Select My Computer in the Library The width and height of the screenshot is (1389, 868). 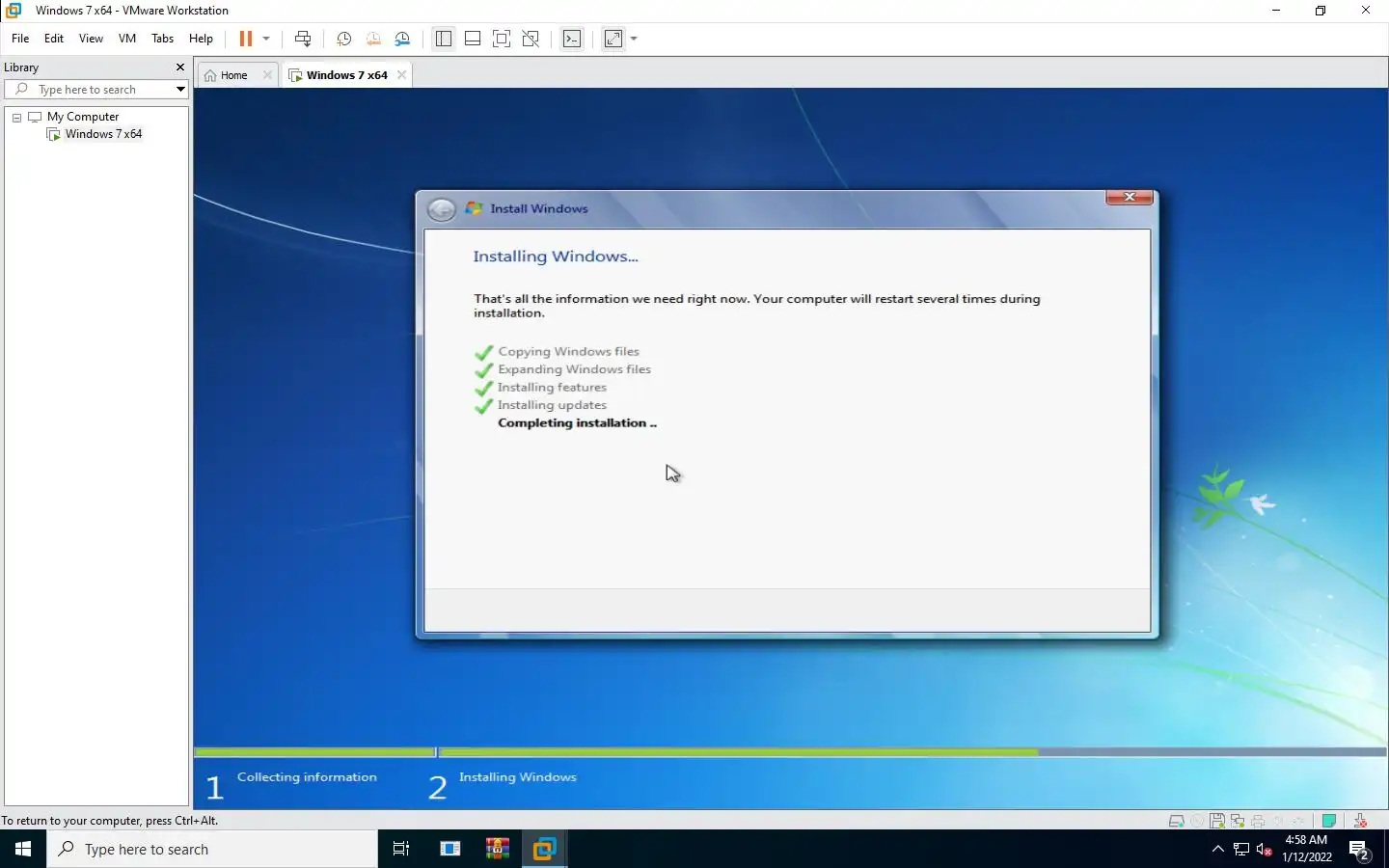(82, 117)
